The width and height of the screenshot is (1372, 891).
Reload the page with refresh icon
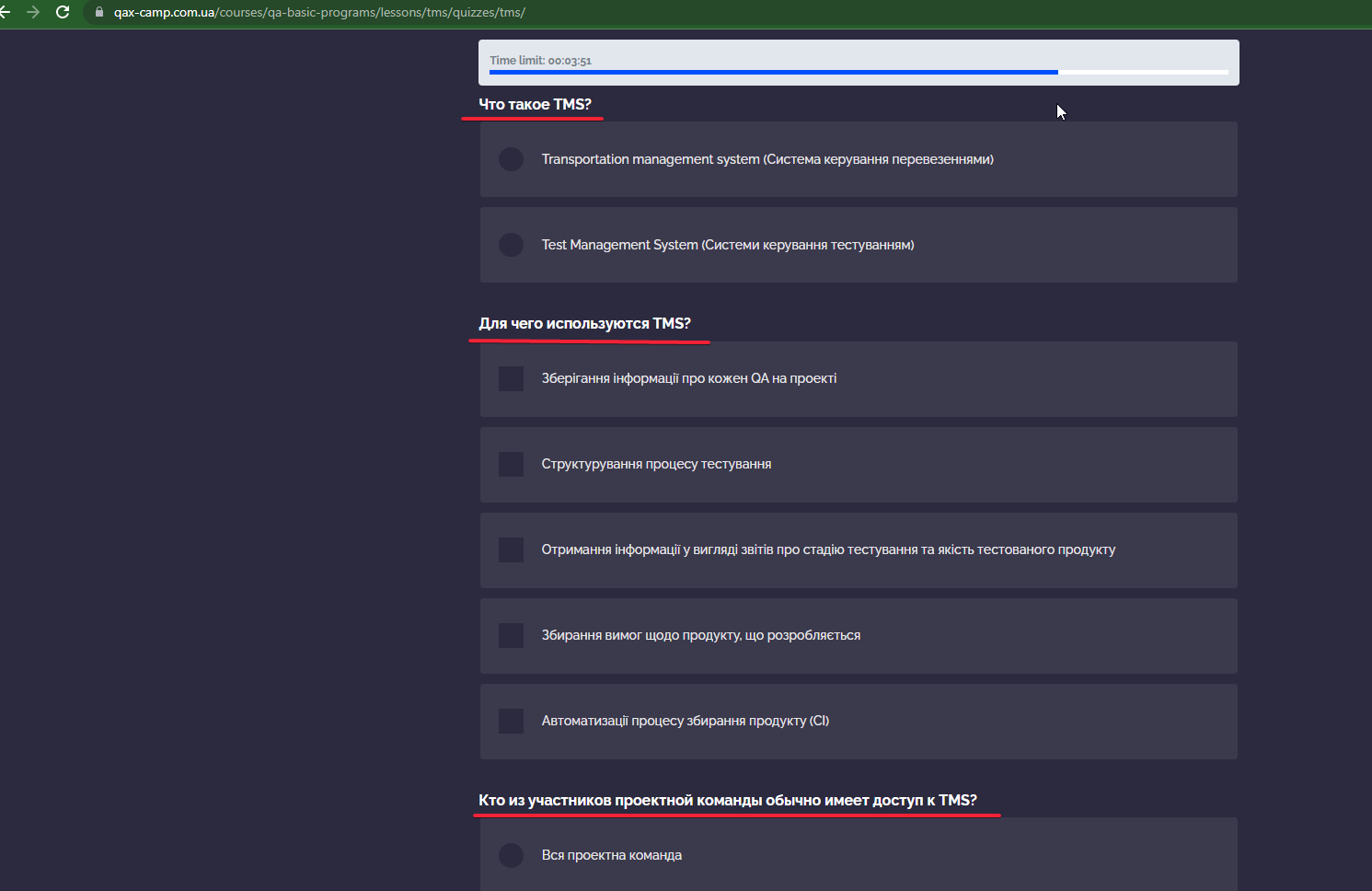(x=63, y=12)
